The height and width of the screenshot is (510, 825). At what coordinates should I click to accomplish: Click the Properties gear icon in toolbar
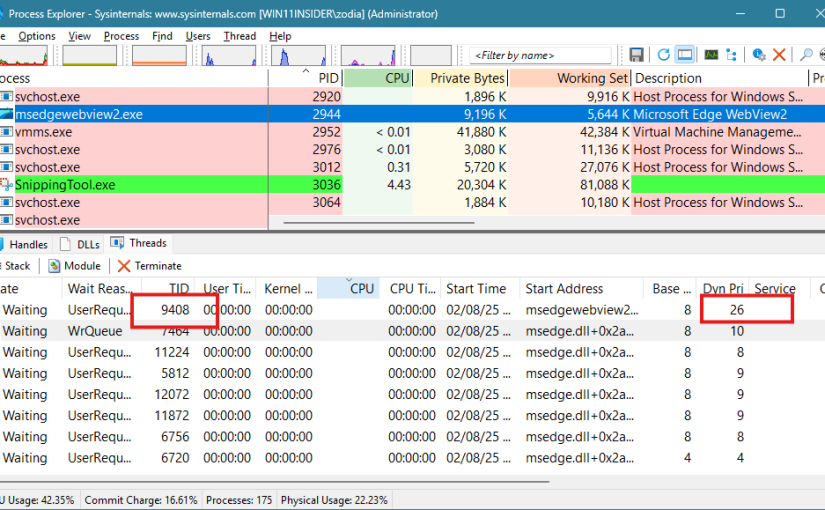tap(759, 55)
